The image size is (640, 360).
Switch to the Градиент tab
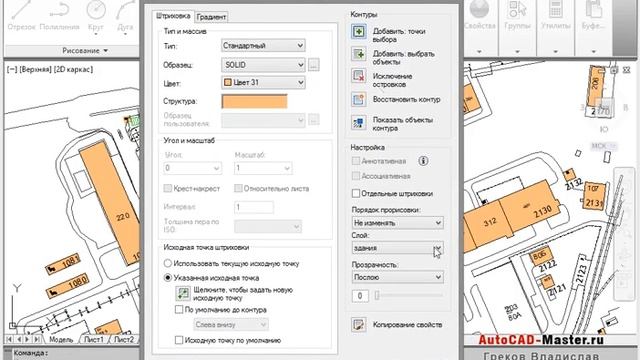point(211,17)
